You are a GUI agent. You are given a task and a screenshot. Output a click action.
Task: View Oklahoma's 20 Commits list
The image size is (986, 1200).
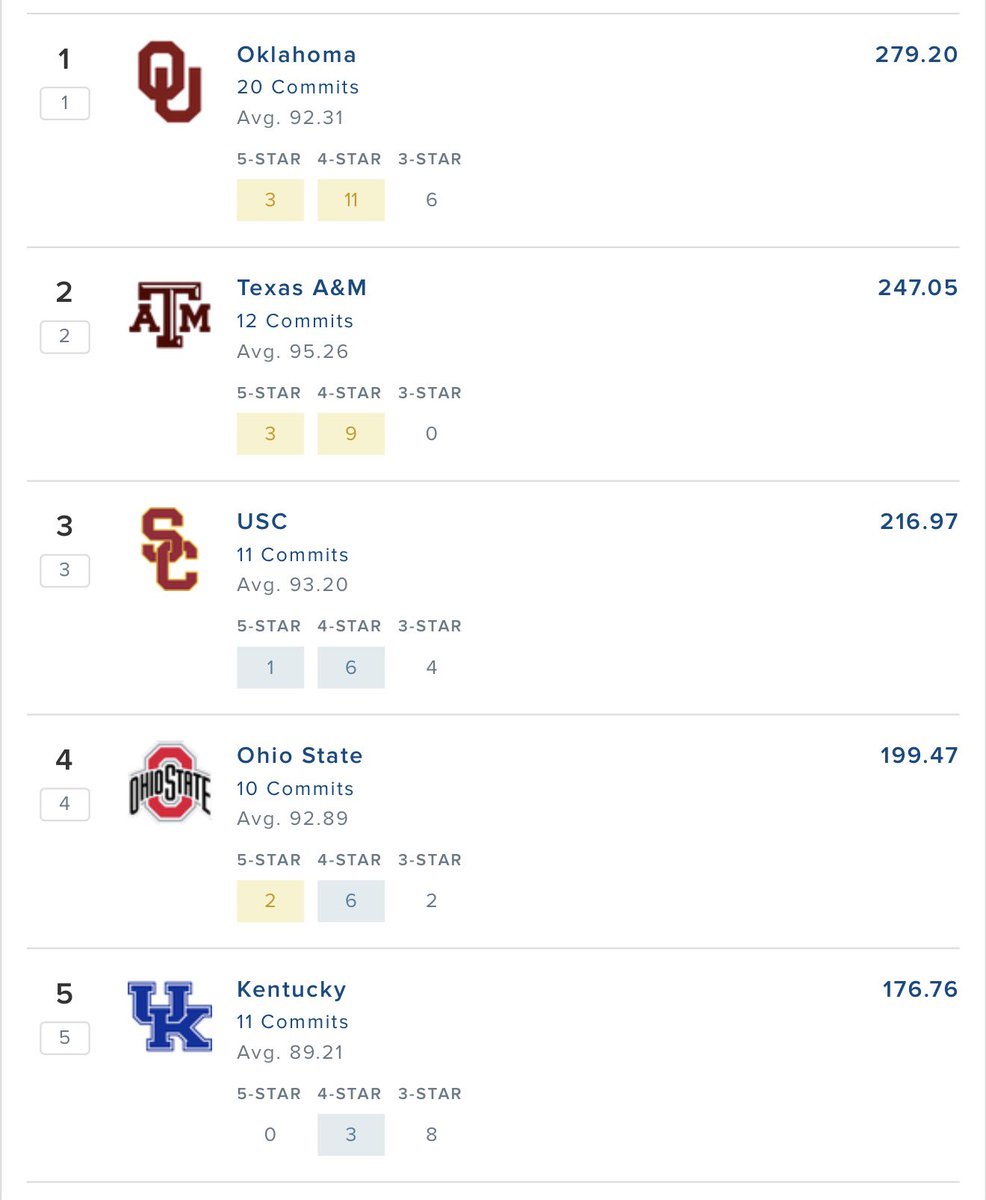[x=297, y=87]
